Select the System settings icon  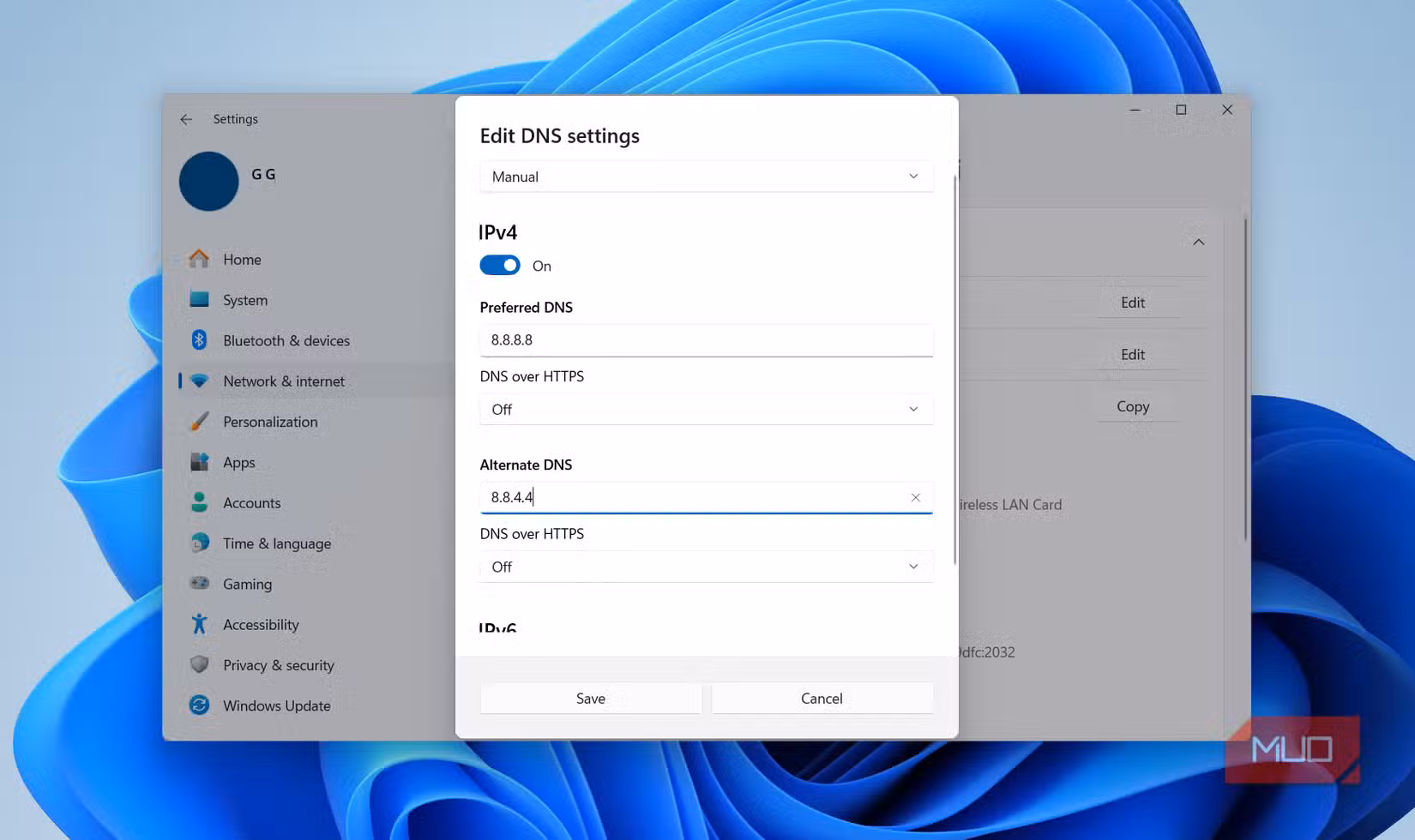pos(198,299)
